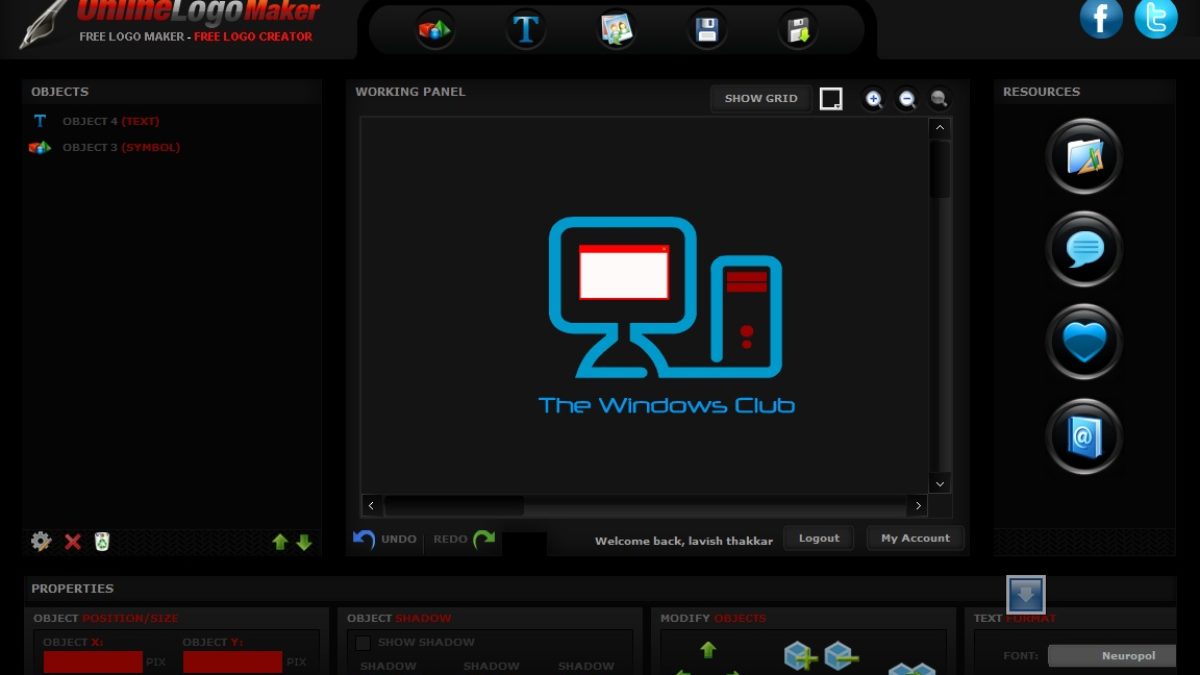This screenshot has width=1200, height=675.
Task: Click the canvas horizontal scroll left arrow
Action: pyautogui.click(x=371, y=506)
